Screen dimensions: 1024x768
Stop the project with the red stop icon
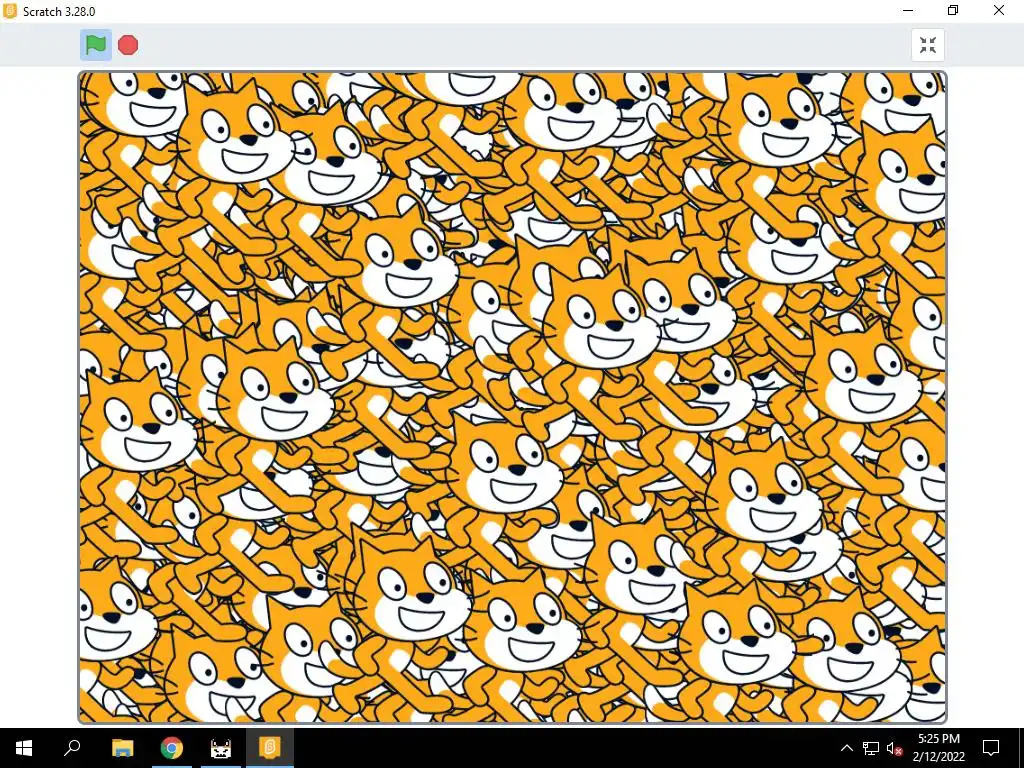(x=128, y=45)
